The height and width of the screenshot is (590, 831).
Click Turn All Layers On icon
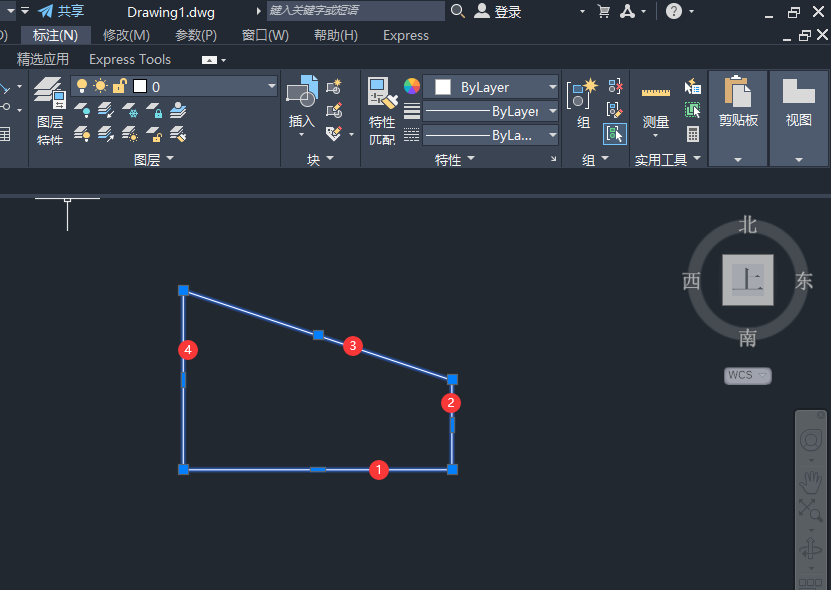click(x=82, y=134)
